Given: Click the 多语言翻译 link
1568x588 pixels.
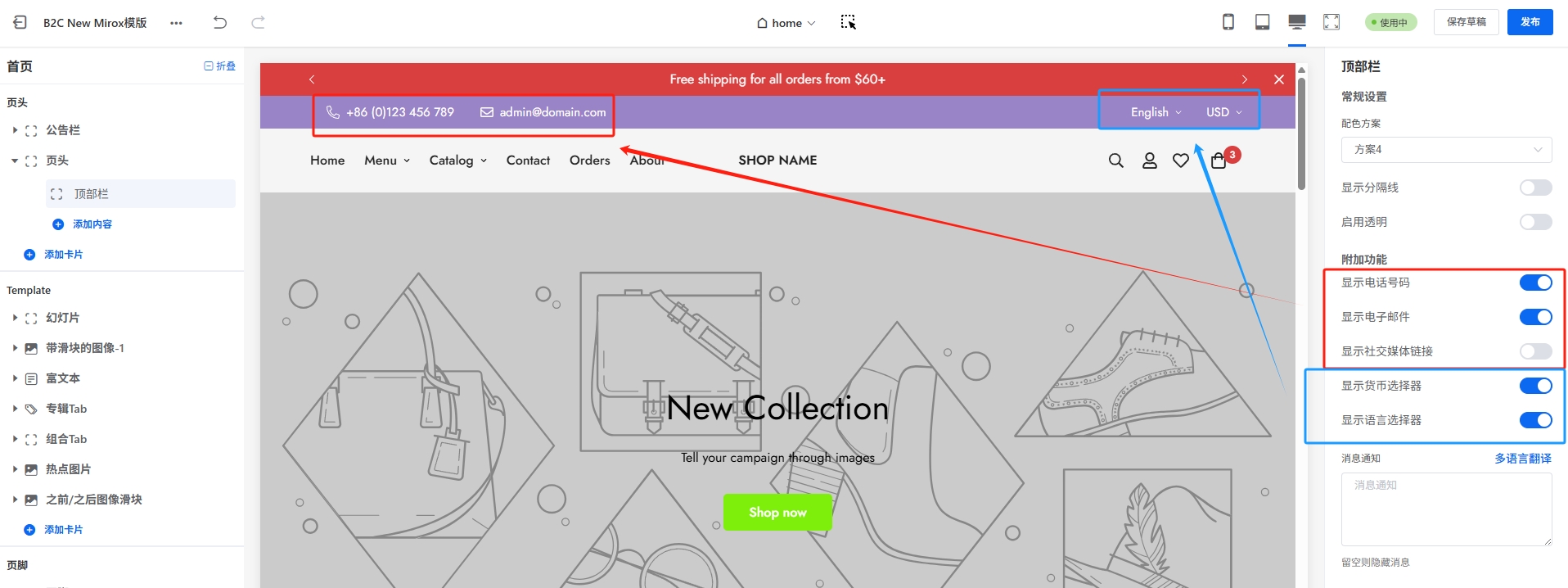Looking at the screenshot, I should point(1522,459).
